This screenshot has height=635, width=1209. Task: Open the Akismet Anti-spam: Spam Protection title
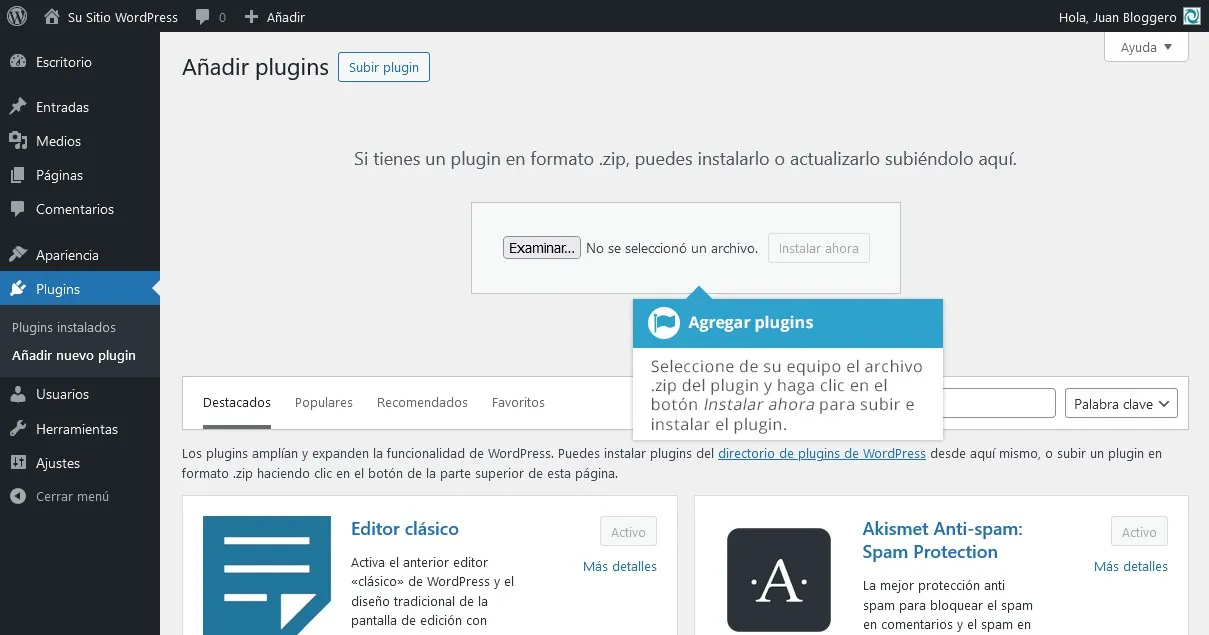pyautogui.click(x=943, y=540)
